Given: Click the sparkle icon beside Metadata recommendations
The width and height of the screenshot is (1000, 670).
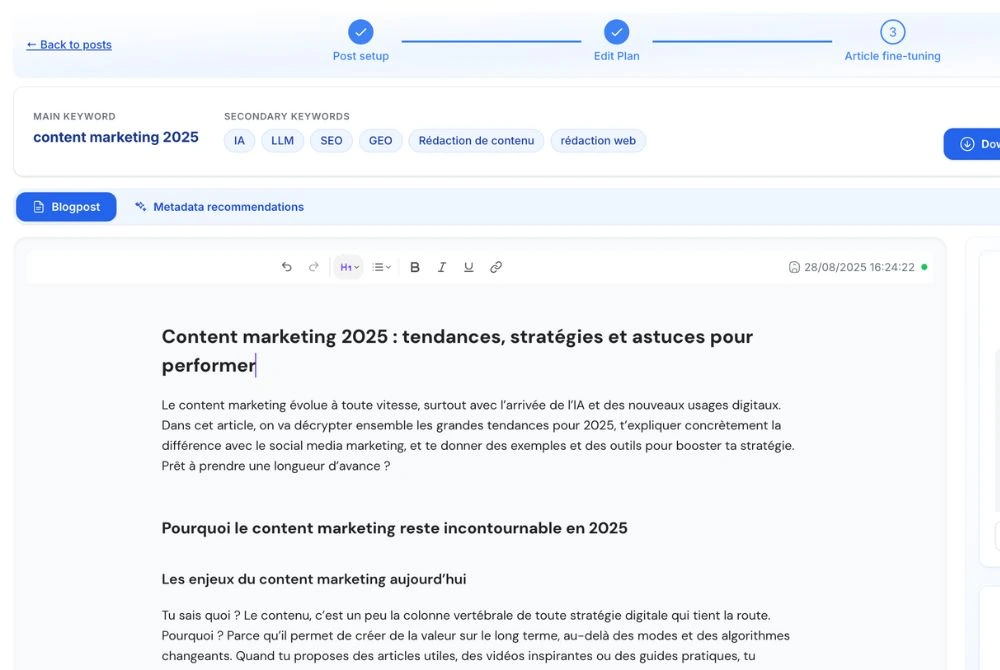Looking at the screenshot, I should point(143,206).
